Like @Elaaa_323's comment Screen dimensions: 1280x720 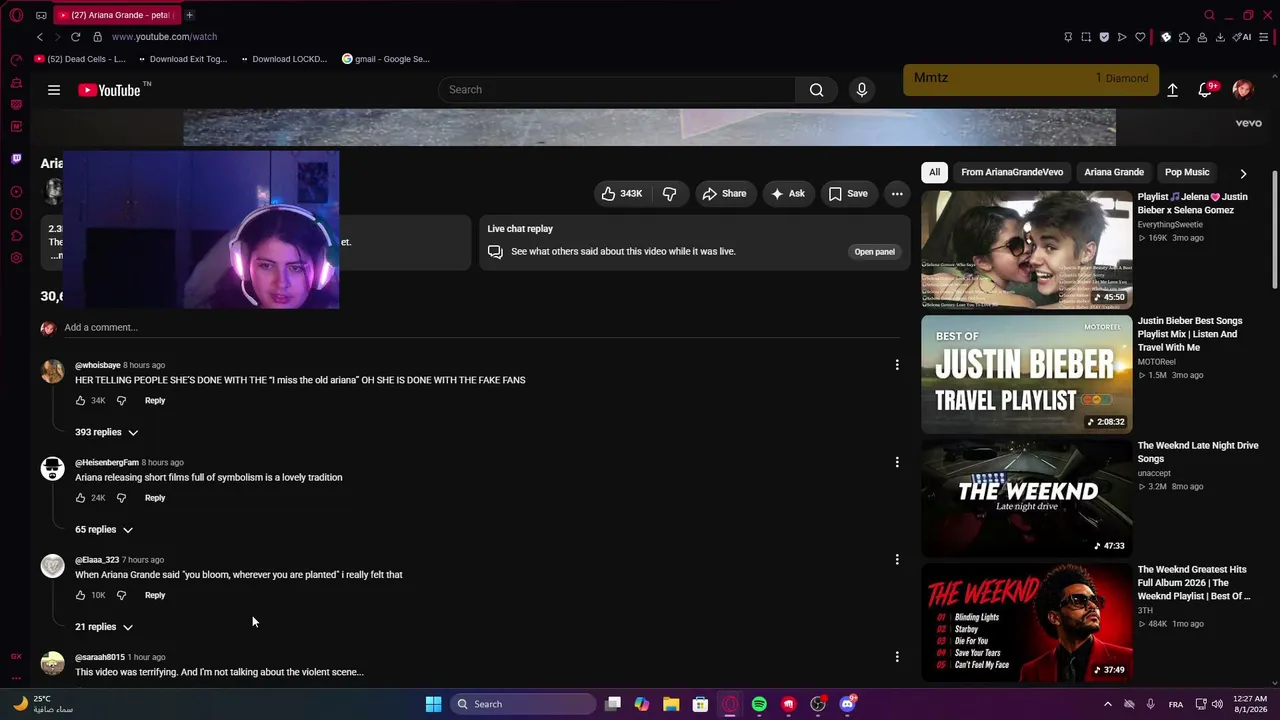(81, 595)
